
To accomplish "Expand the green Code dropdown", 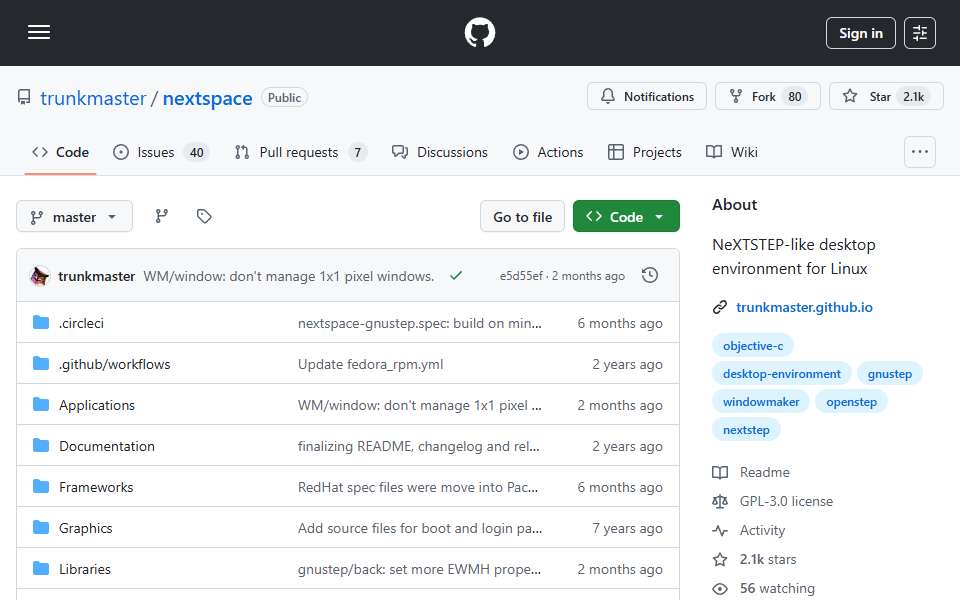I will pos(626,217).
